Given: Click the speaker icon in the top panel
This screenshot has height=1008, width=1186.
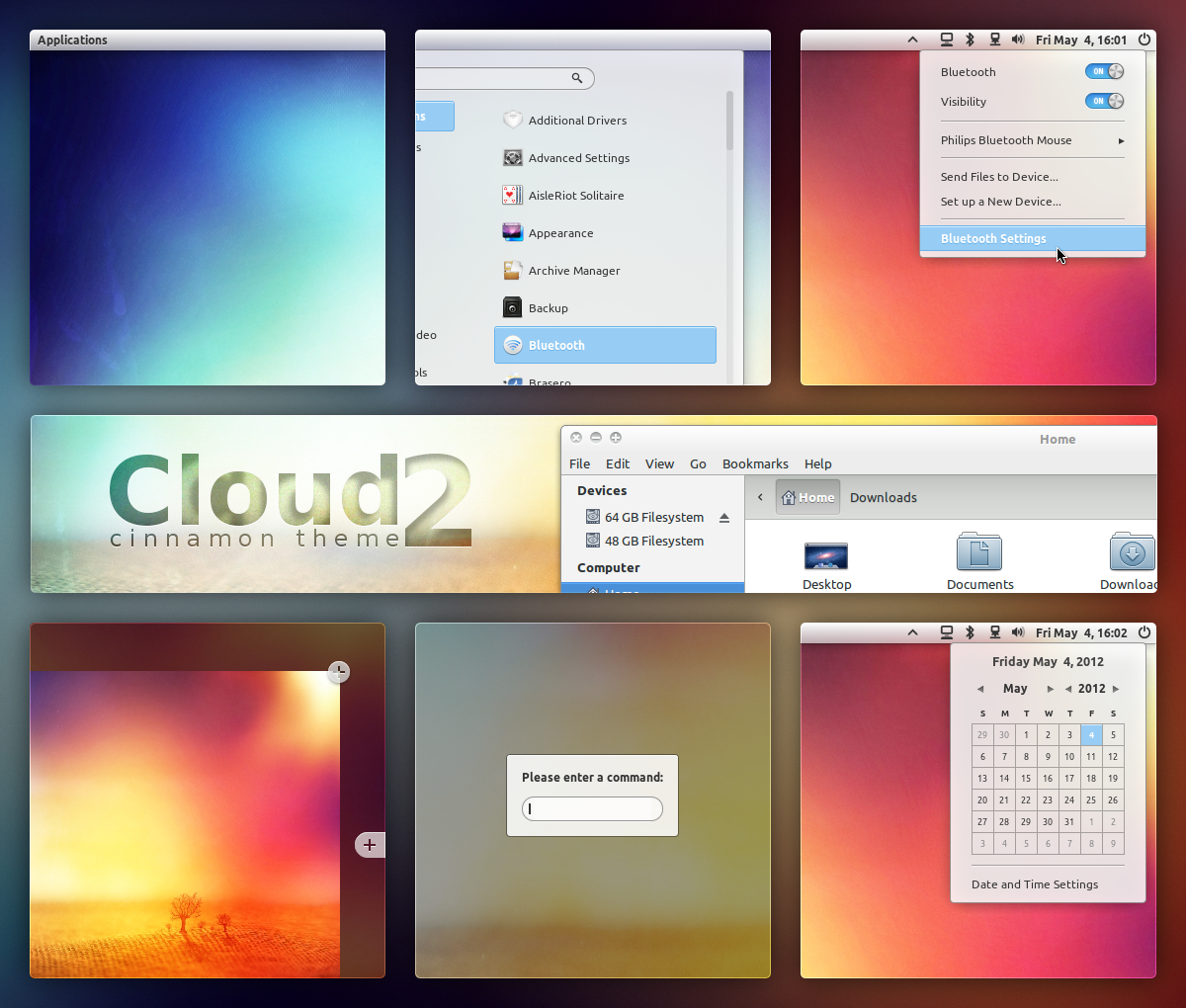Looking at the screenshot, I should point(1017,40).
